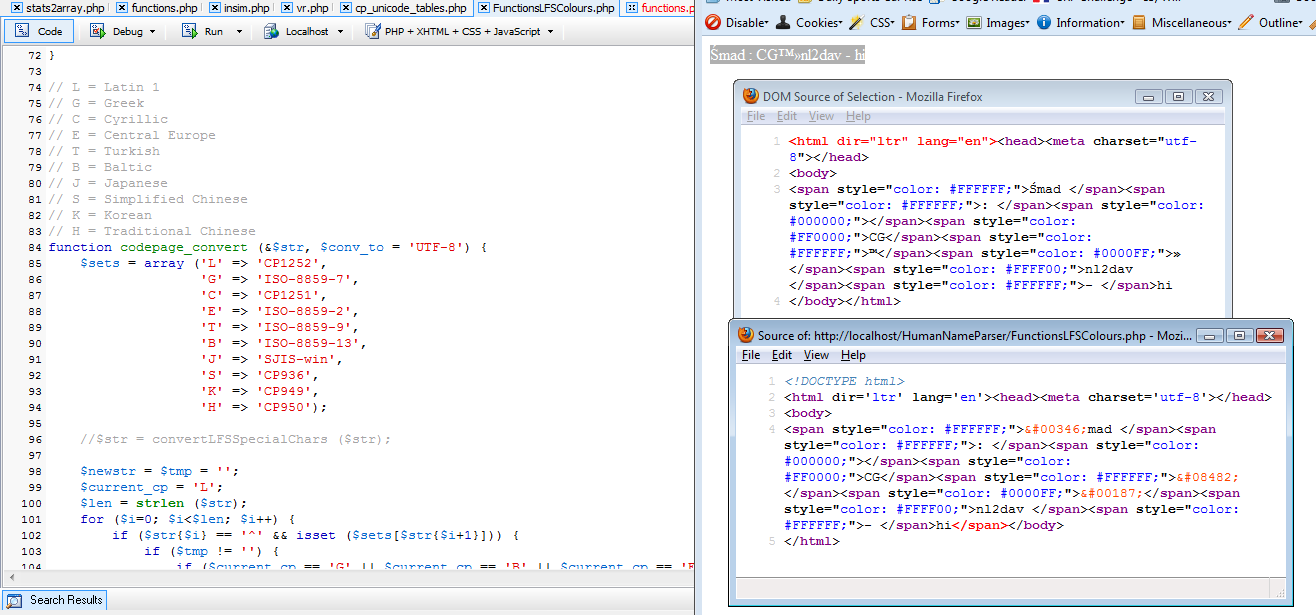Close the Source of localhost window

tap(1268, 335)
